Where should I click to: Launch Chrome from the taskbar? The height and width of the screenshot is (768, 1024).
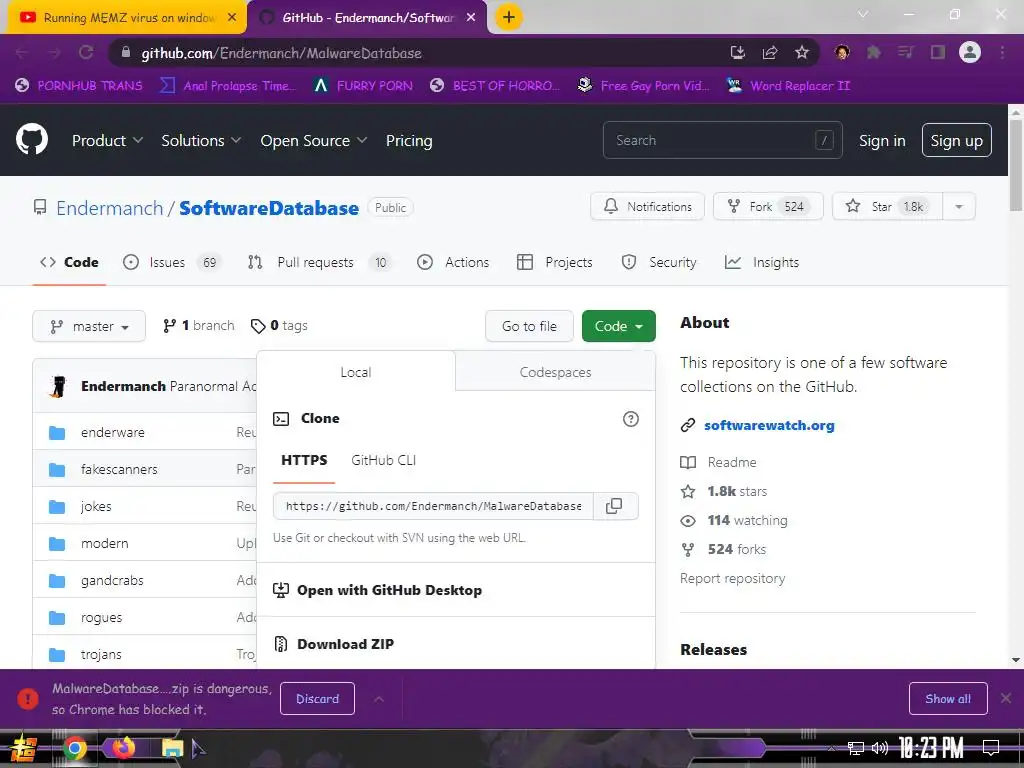pos(74,748)
